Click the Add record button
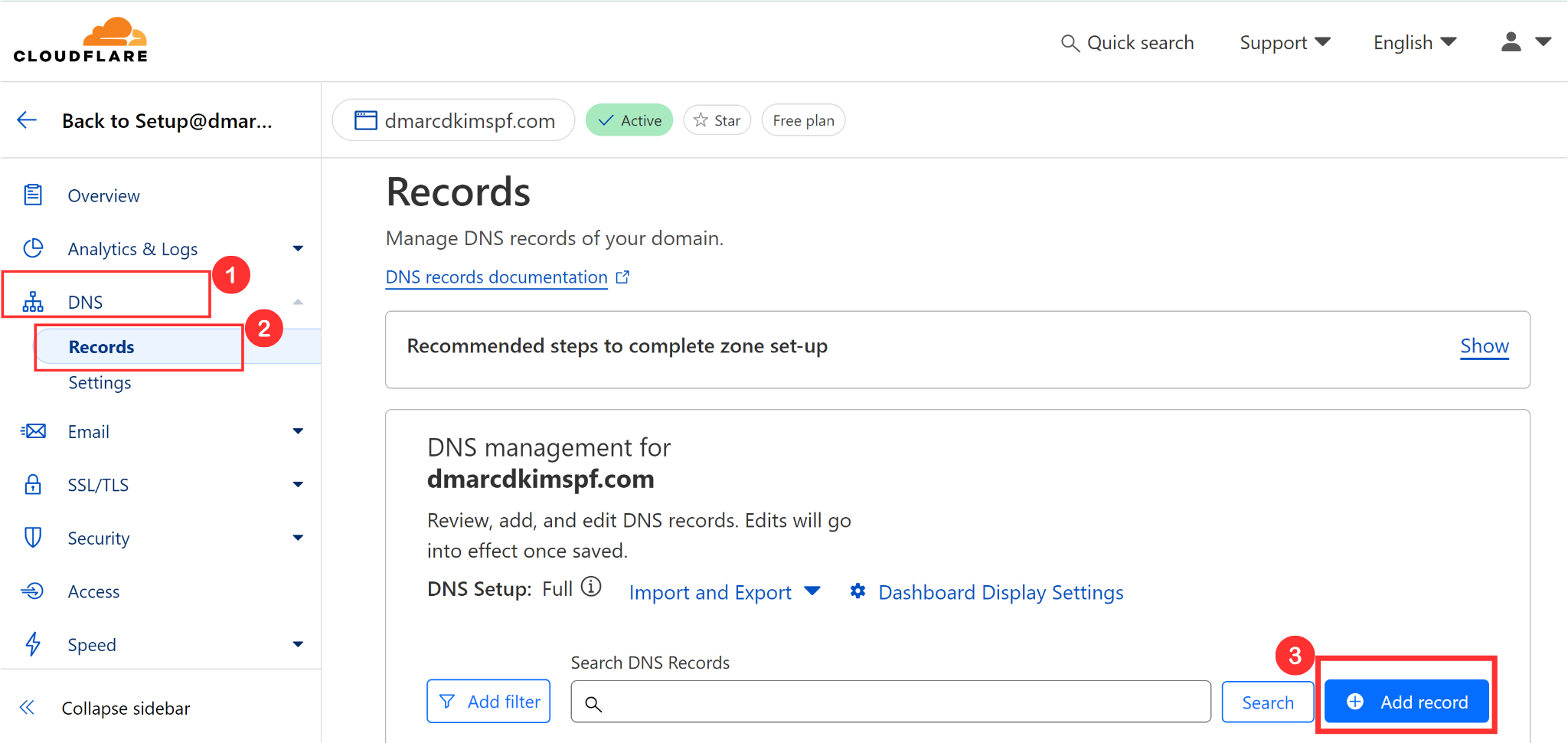Viewport: 1568px width, 743px height. coord(1406,702)
